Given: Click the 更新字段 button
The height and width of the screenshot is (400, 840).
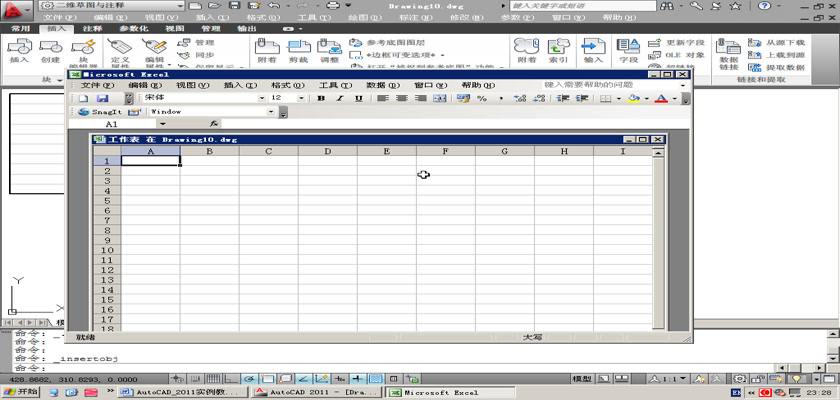Looking at the screenshot, I should point(677,42).
